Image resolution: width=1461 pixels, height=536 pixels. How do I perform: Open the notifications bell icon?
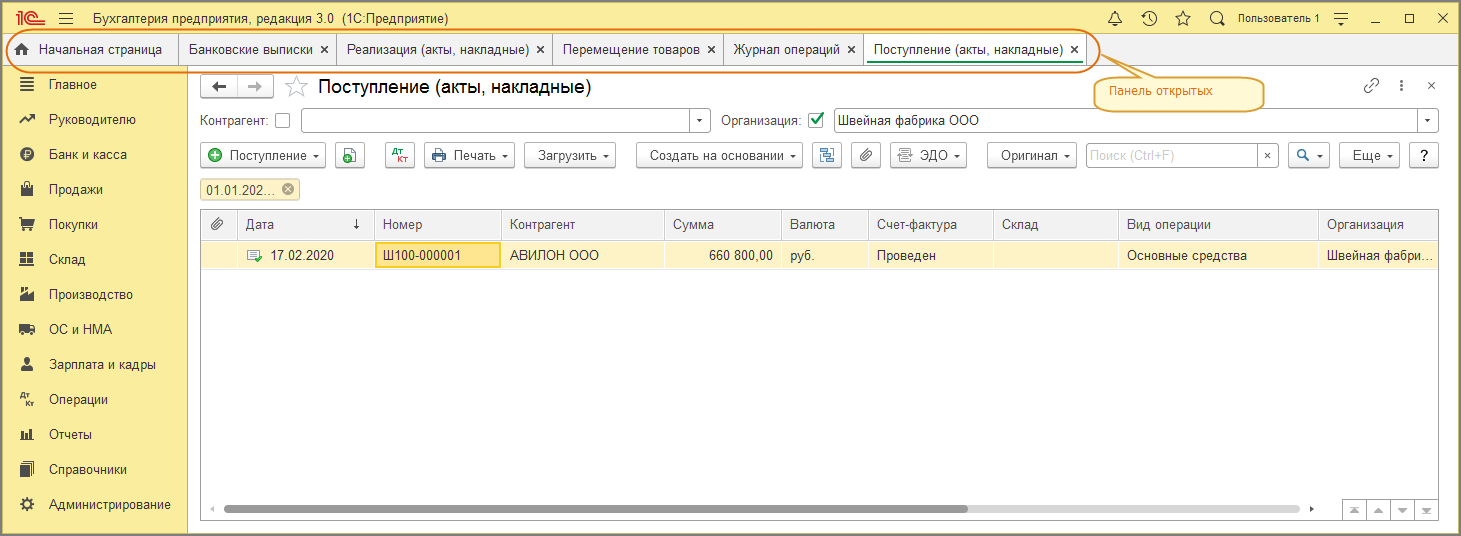pos(1115,18)
